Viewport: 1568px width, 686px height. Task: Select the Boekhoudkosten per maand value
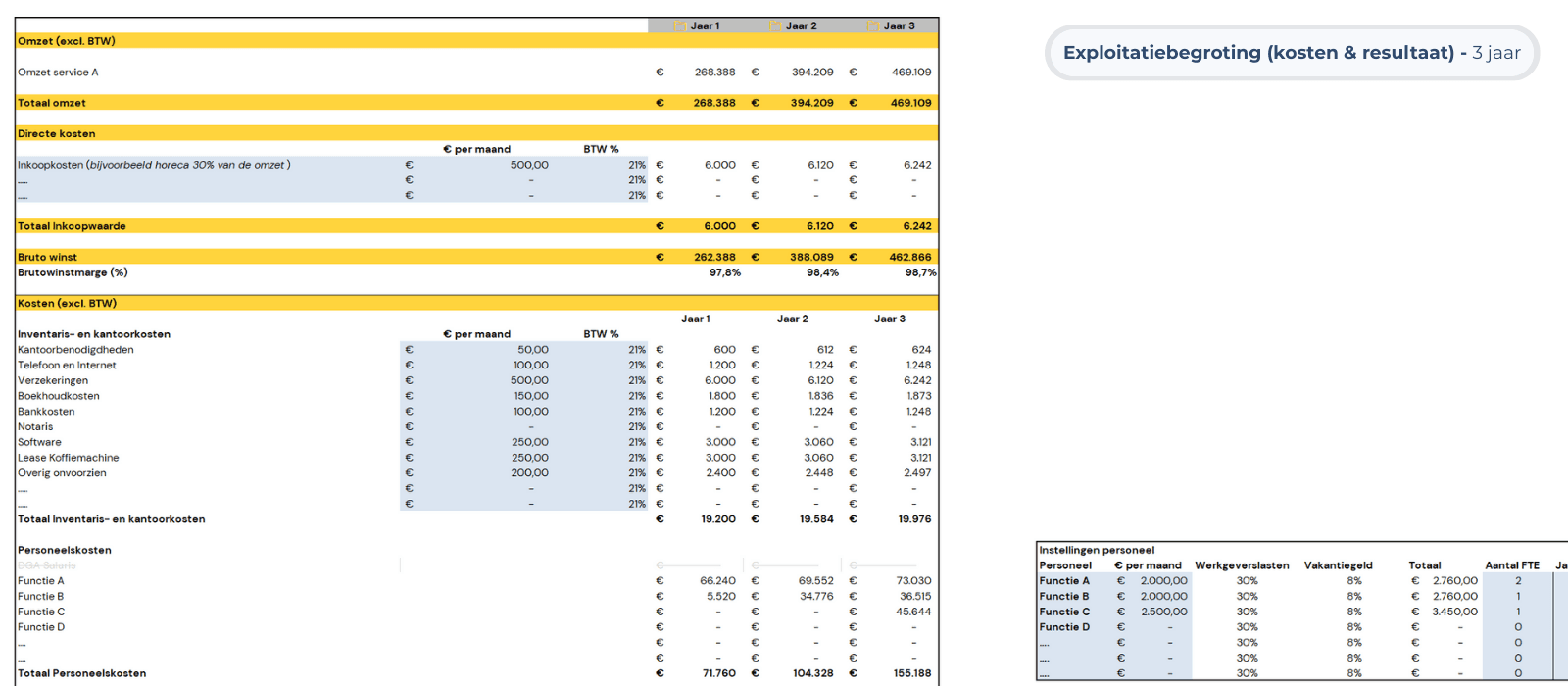(x=530, y=396)
